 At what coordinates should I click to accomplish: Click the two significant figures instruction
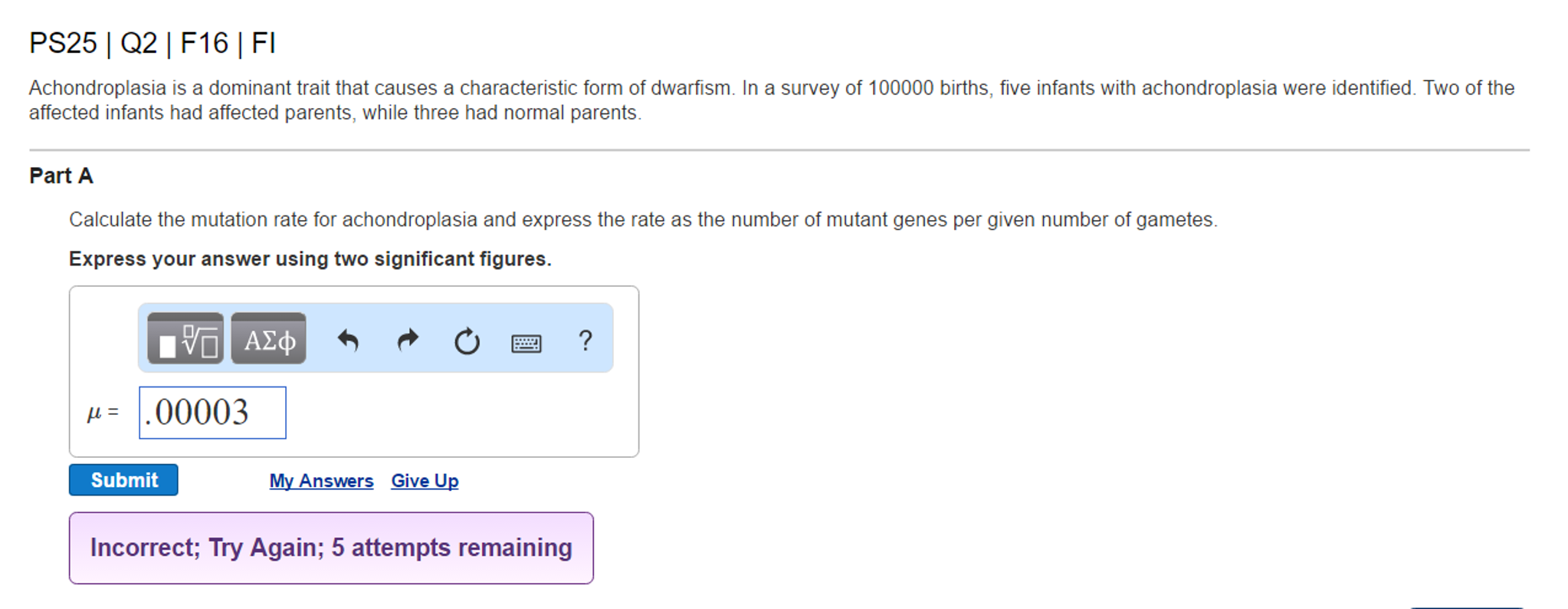(x=310, y=259)
